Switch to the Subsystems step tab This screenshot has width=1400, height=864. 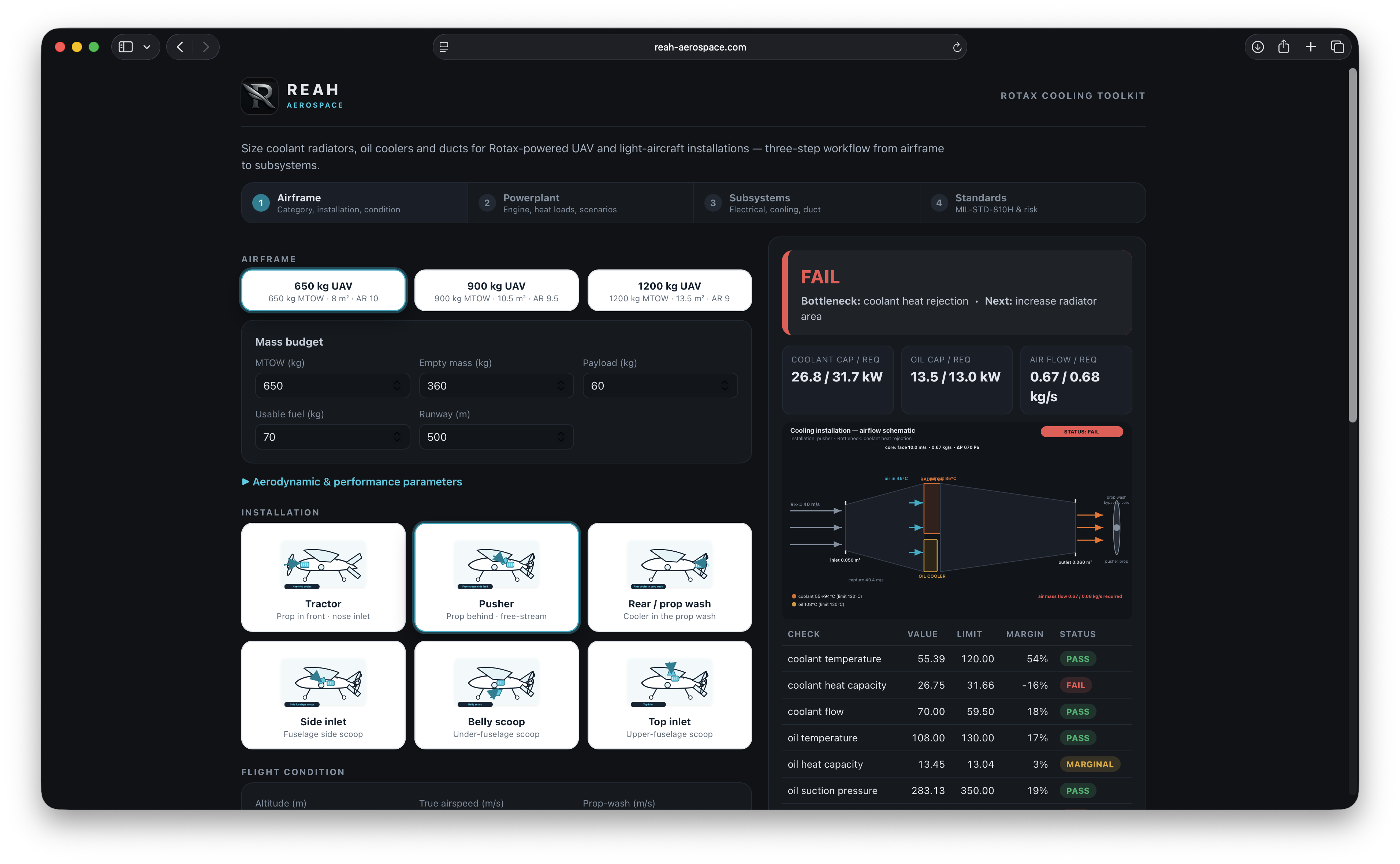coord(806,203)
